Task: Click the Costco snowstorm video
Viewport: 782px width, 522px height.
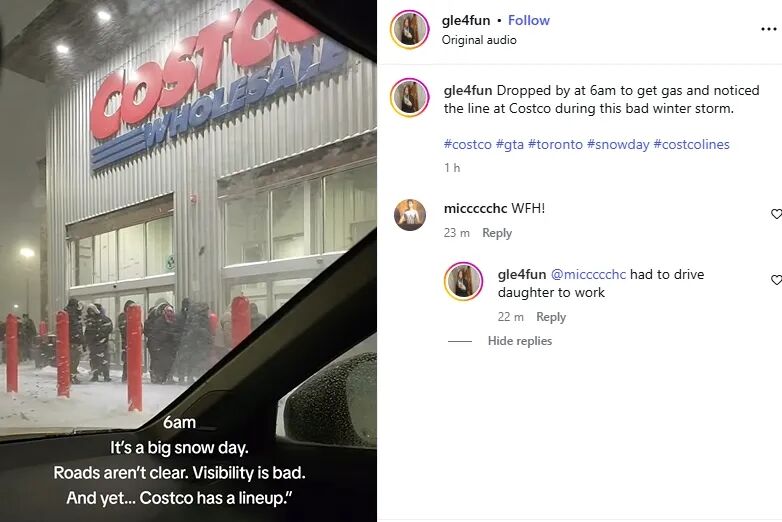Action: point(188,261)
